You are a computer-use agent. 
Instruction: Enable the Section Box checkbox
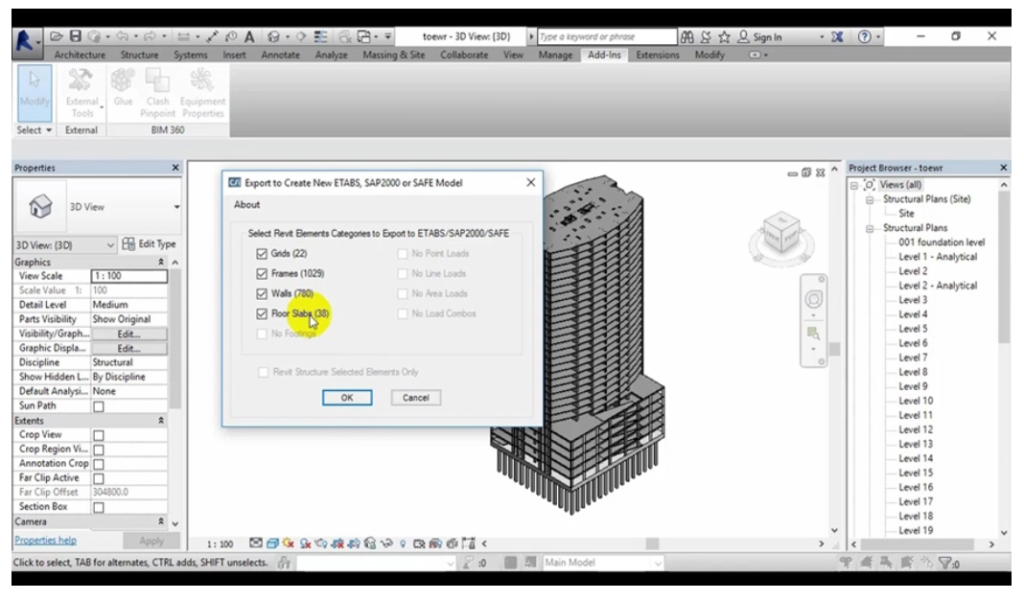(99, 507)
